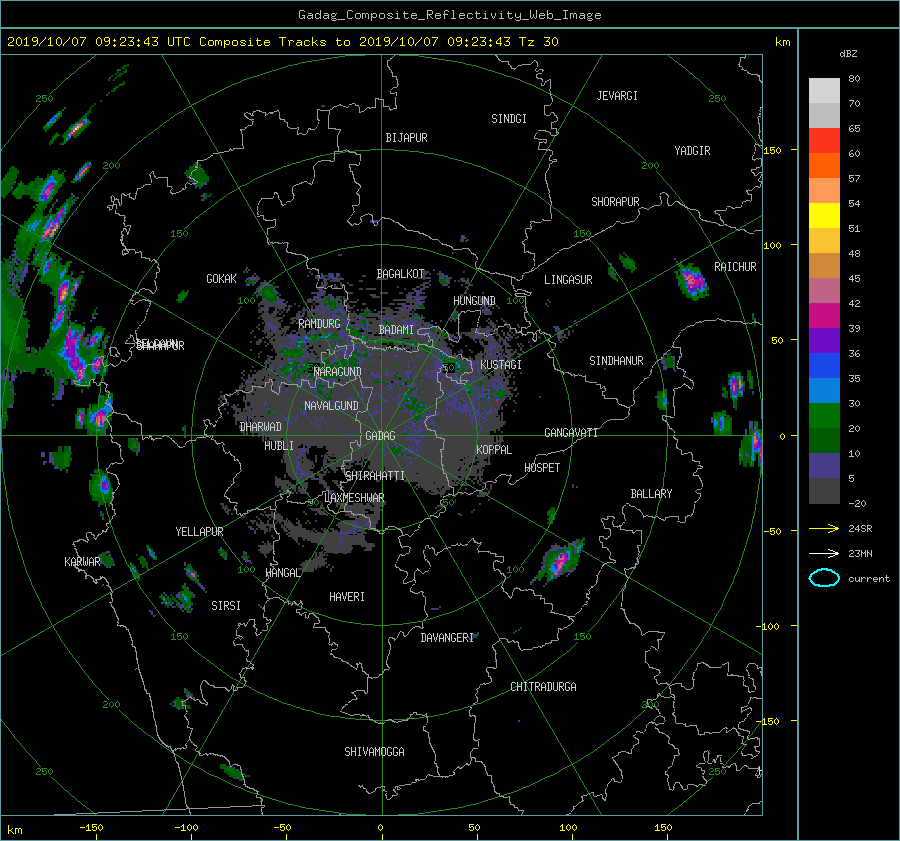Select the YELLAPUR city label
This screenshot has width=900, height=841.
[x=199, y=532]
